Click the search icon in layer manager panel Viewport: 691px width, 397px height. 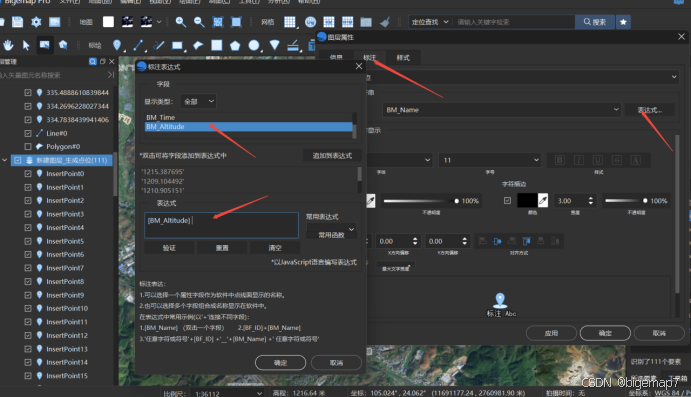point(93,62)
